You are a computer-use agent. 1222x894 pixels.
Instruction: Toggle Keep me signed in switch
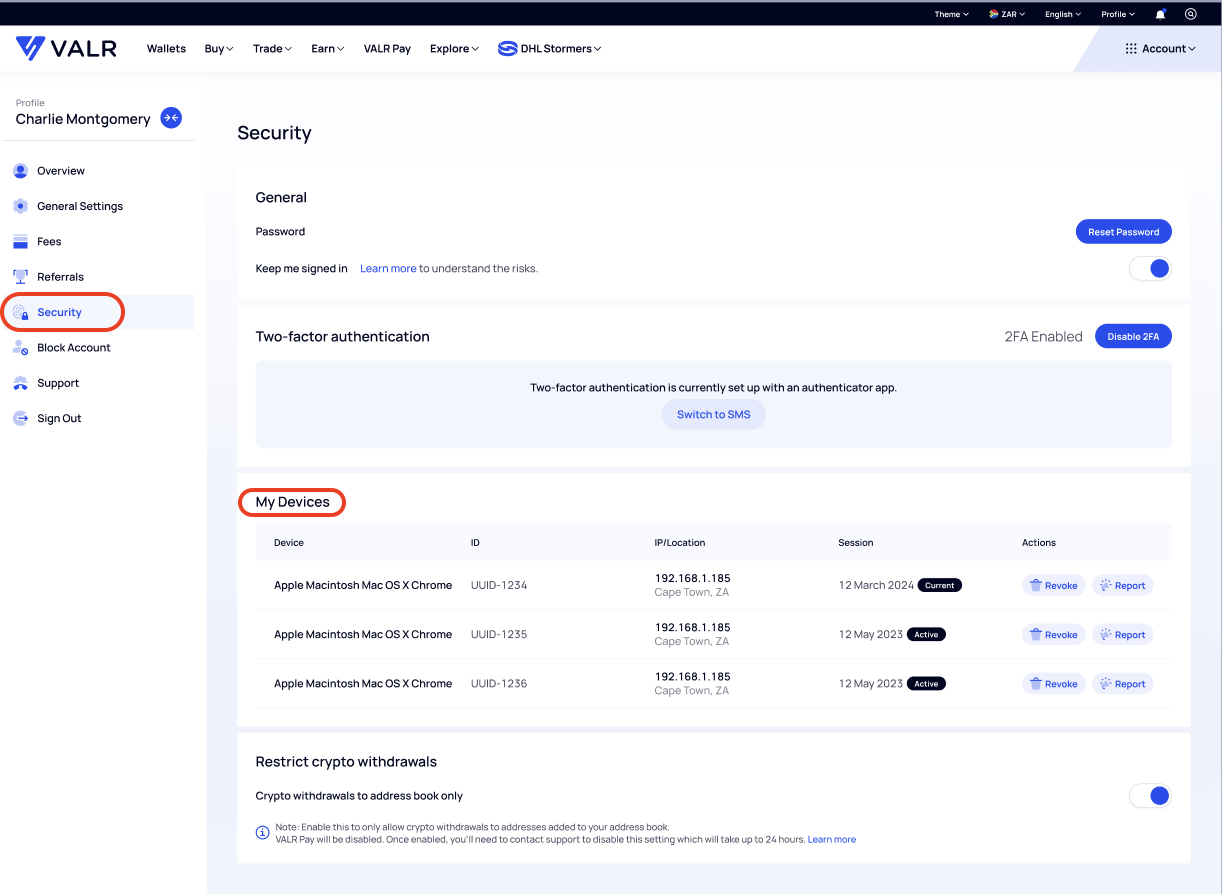pos(1150,268)
